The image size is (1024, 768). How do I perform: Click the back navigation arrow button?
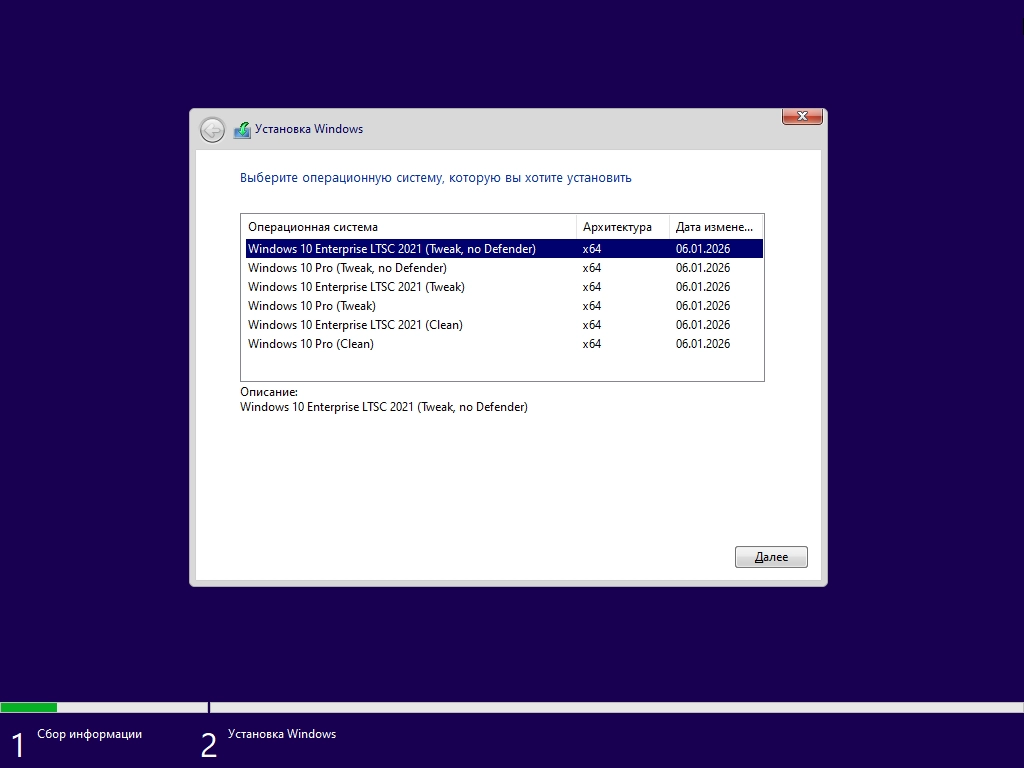coord(211,129)
